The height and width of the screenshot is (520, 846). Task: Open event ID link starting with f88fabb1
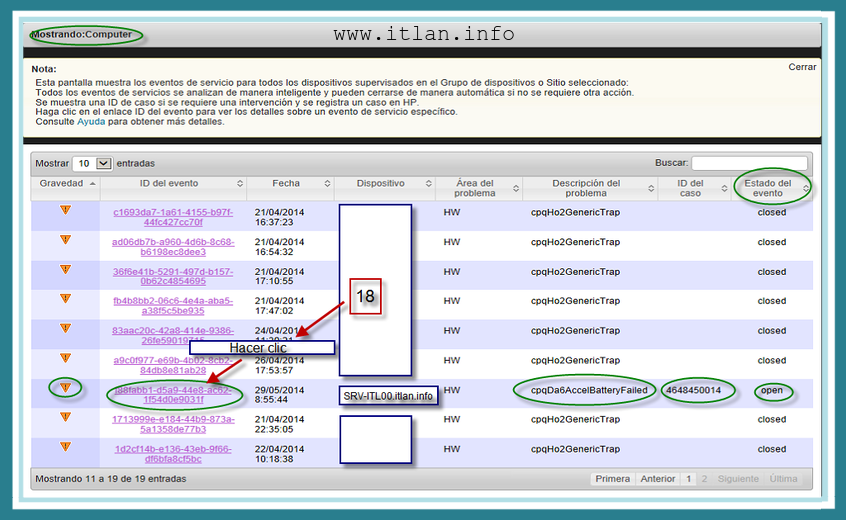(x=173, y=394)
